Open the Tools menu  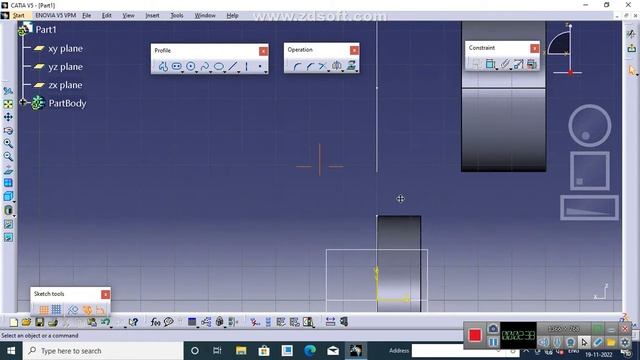pyautogui.click(x=177, y=16)
